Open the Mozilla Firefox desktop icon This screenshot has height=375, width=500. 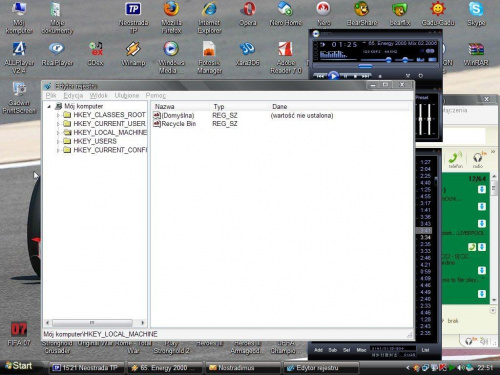(171, 17)
